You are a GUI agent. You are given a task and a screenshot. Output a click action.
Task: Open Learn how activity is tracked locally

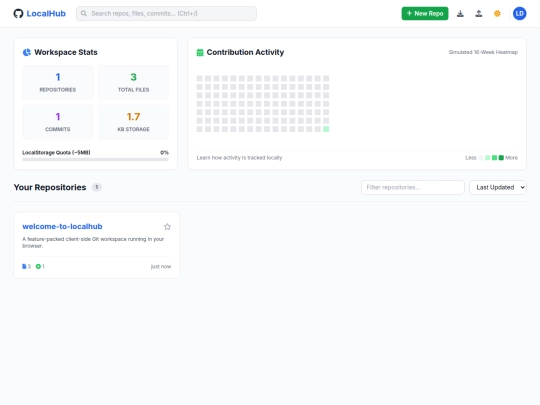[x=239, y=158]
